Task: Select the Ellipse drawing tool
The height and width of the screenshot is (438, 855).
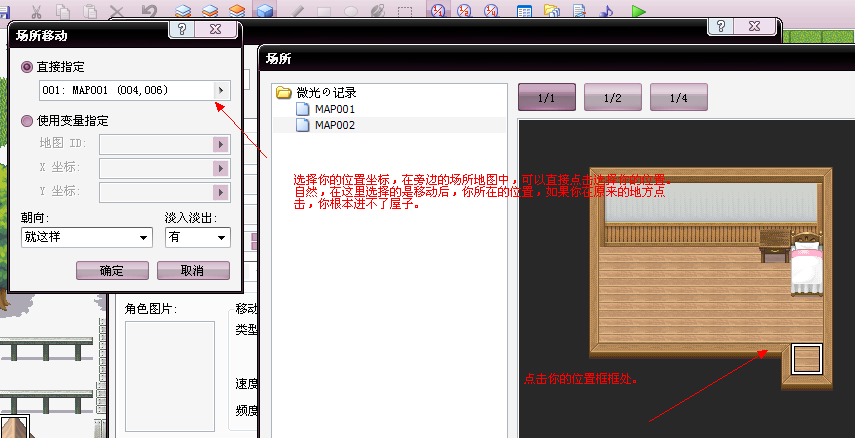Action: point(351,11)
